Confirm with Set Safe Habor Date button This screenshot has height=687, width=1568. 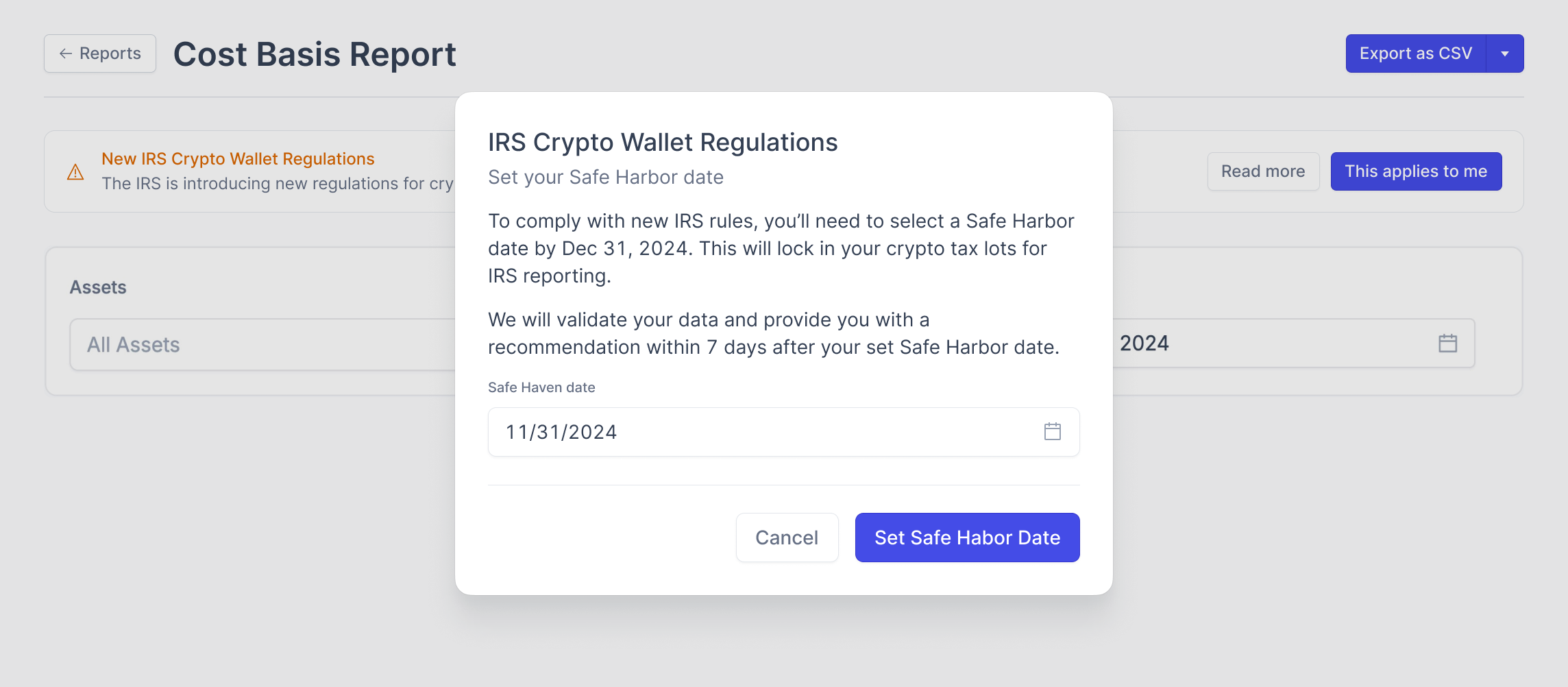[x=967, y=538]
